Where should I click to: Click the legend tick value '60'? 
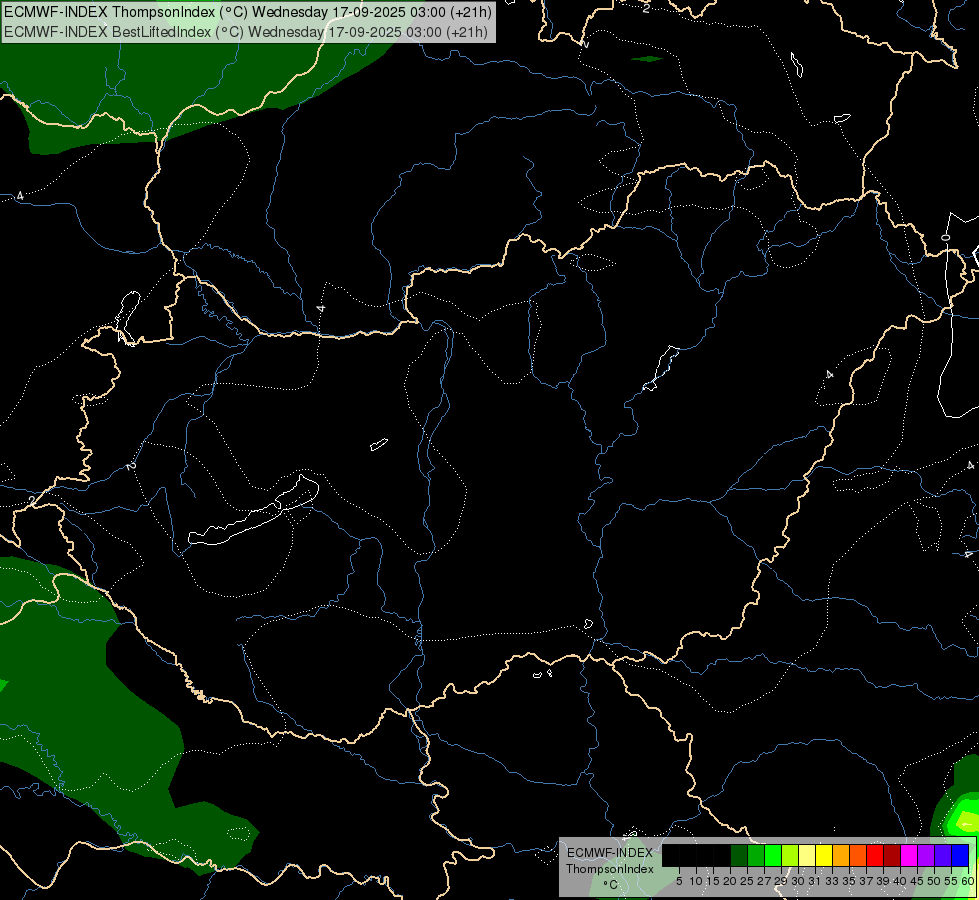[x=967, y=881]
